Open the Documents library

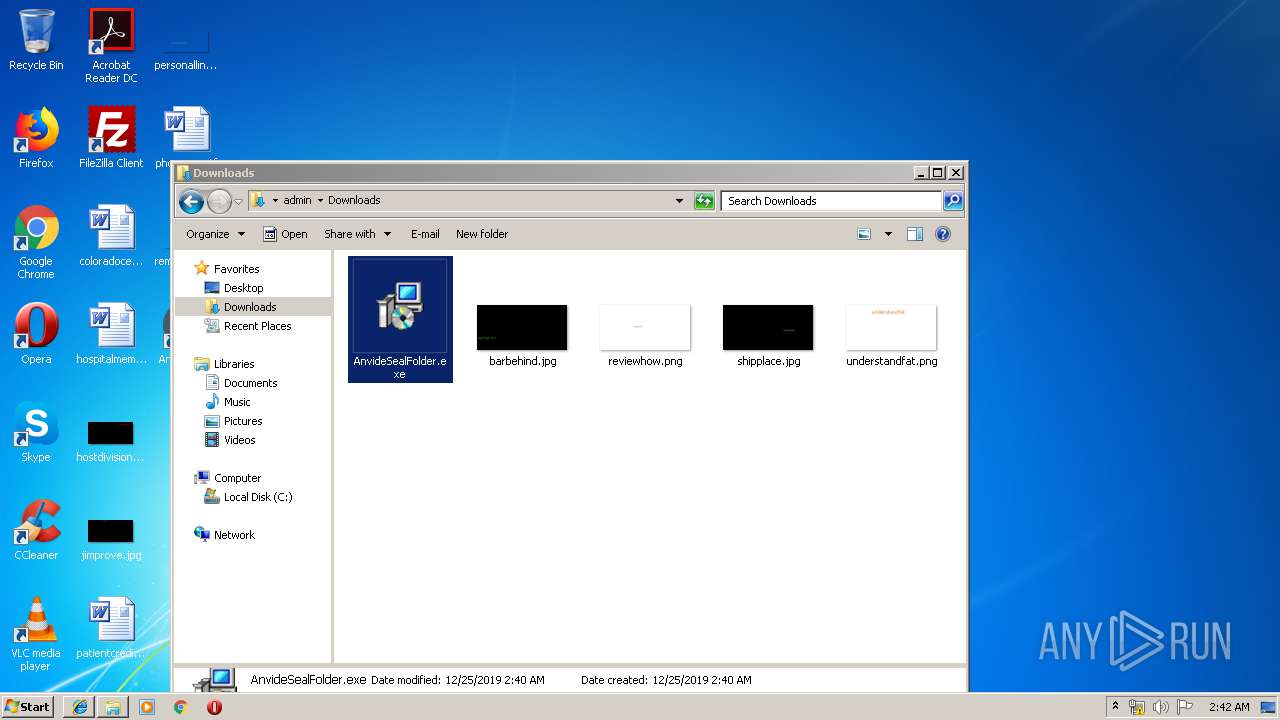(x=241, y=383)
